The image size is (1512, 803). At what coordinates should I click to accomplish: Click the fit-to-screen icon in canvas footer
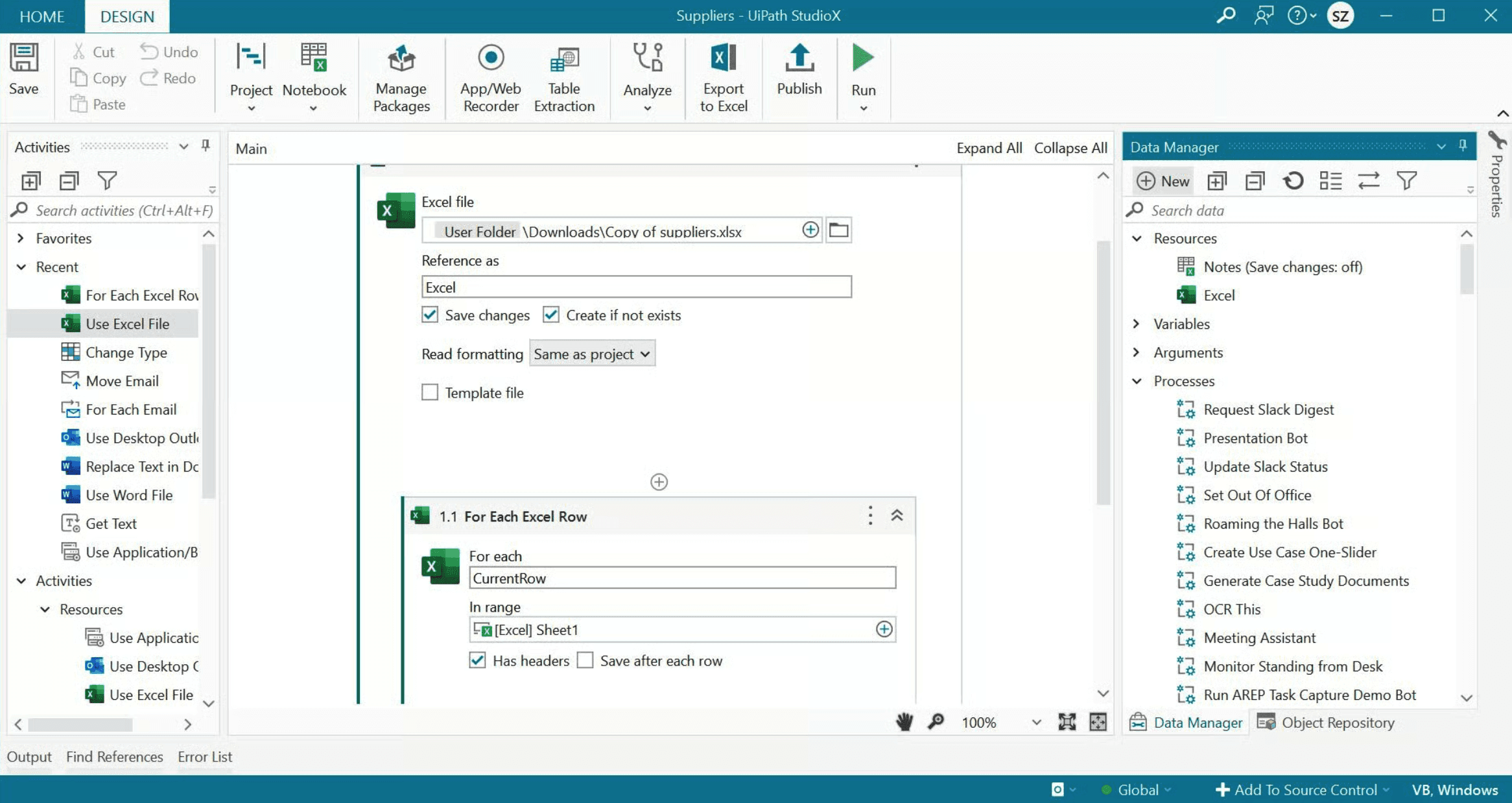pos(1067,722)
